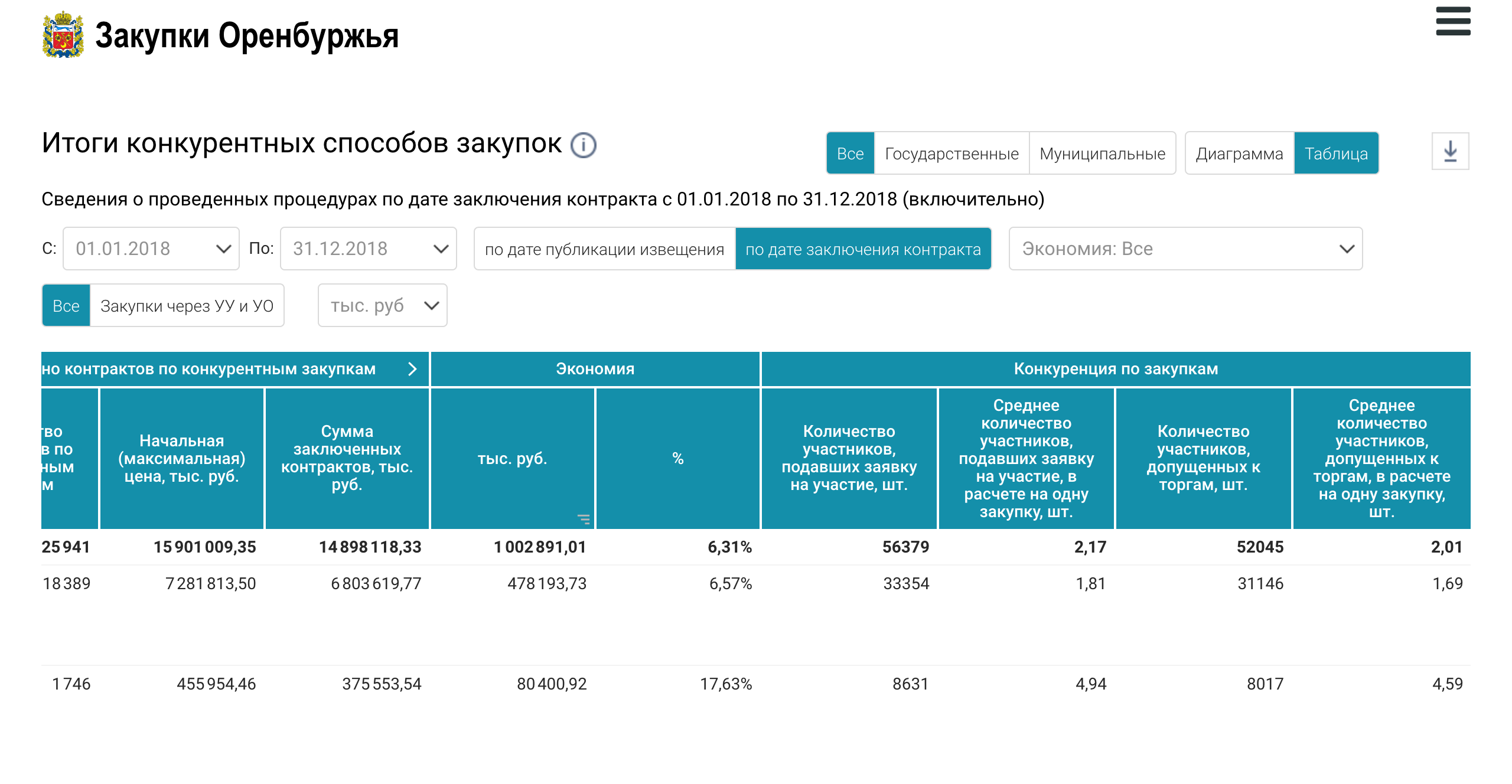Select по дате заключения контракта option

863,249
